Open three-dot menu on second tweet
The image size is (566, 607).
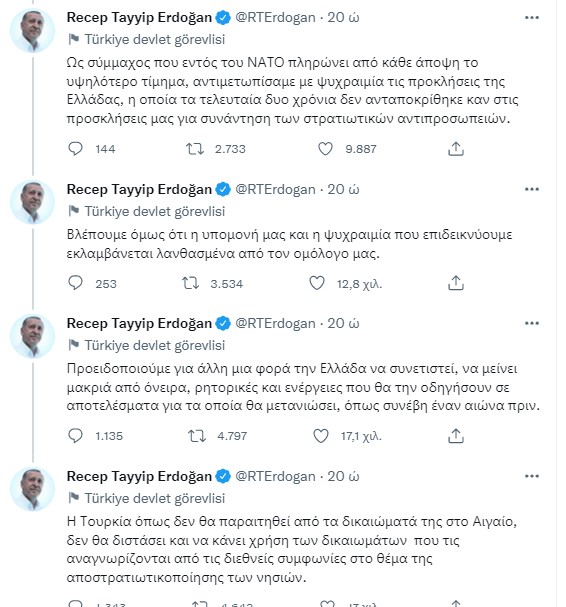click(532, 189)
